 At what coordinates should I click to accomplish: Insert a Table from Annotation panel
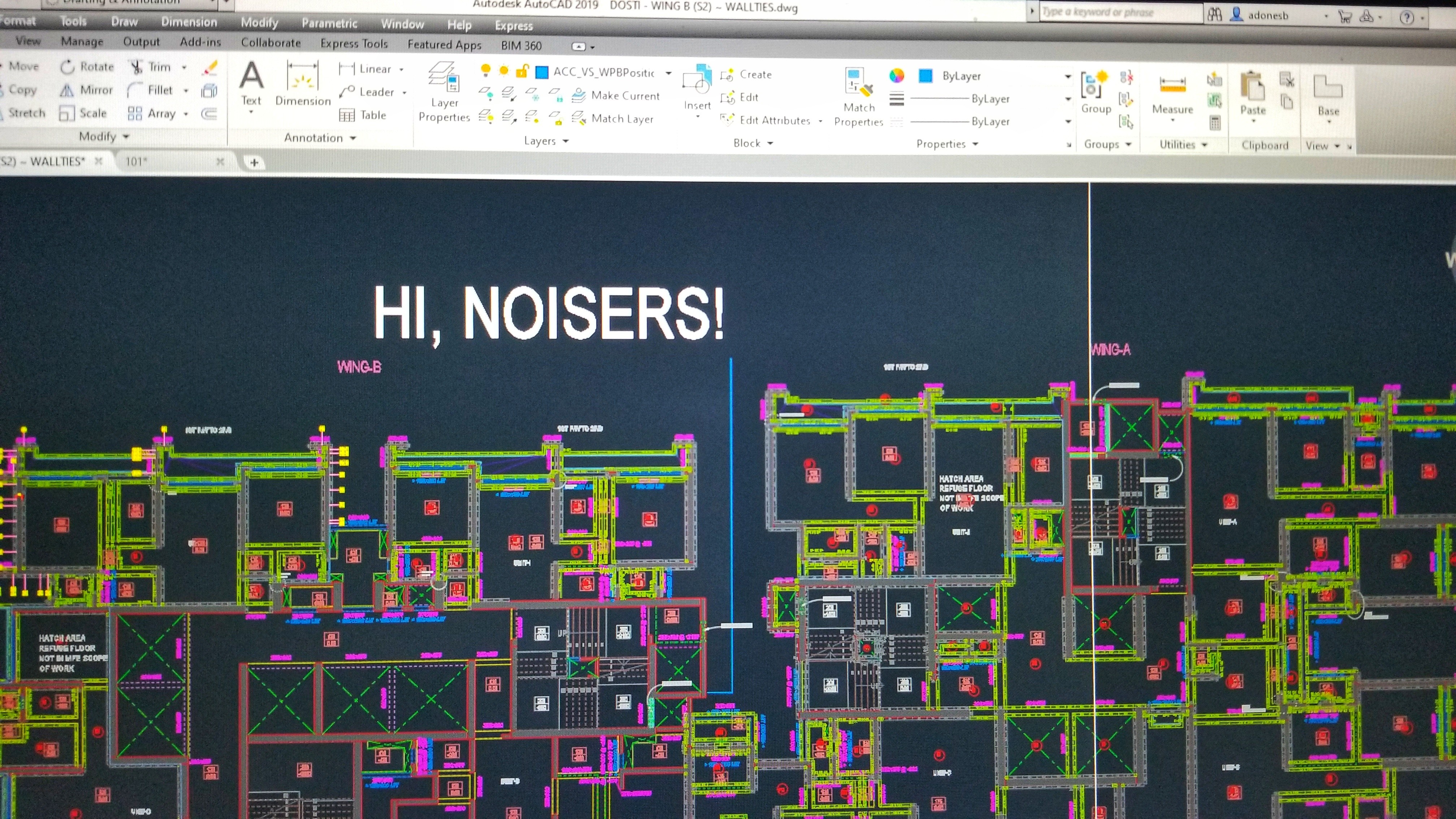click(363, 115)
